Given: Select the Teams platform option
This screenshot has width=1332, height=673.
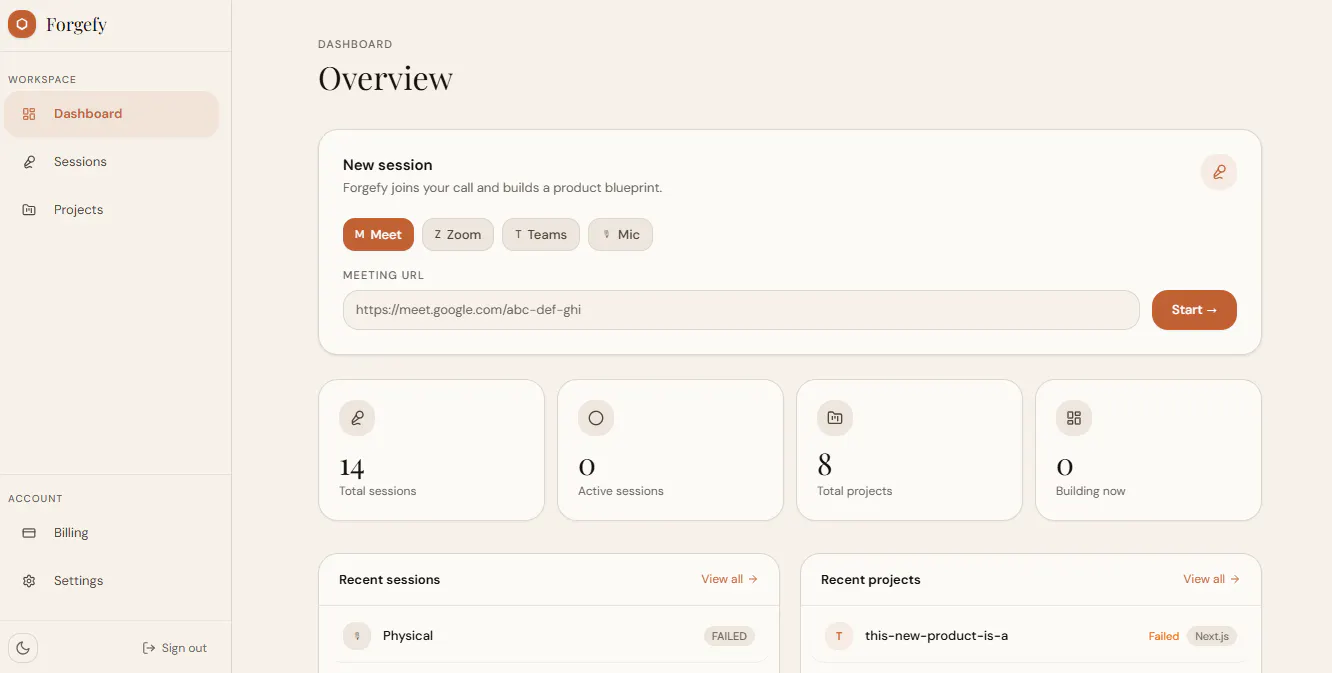Looking at the screenshot, I should [x=541, y=235].
